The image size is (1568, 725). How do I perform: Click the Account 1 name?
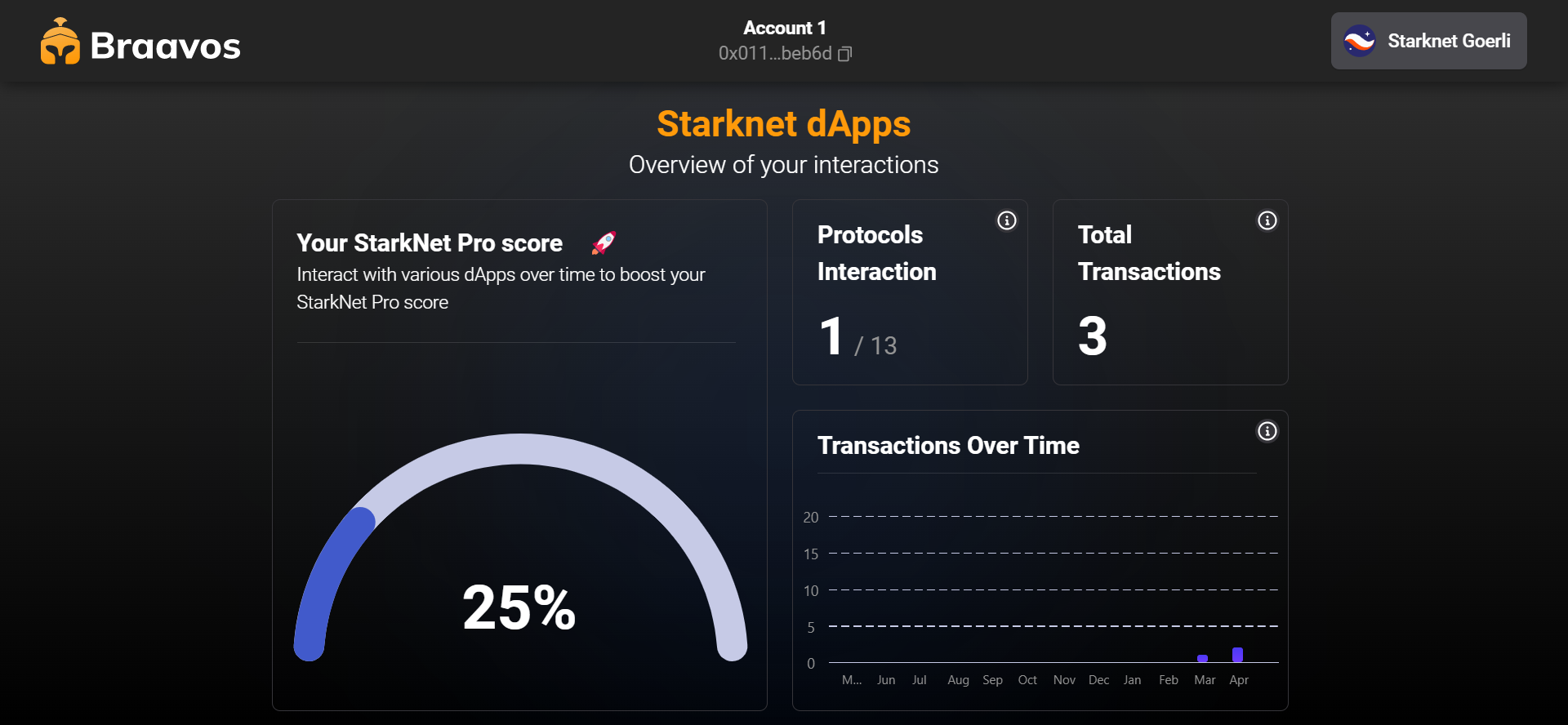(784, 28)
